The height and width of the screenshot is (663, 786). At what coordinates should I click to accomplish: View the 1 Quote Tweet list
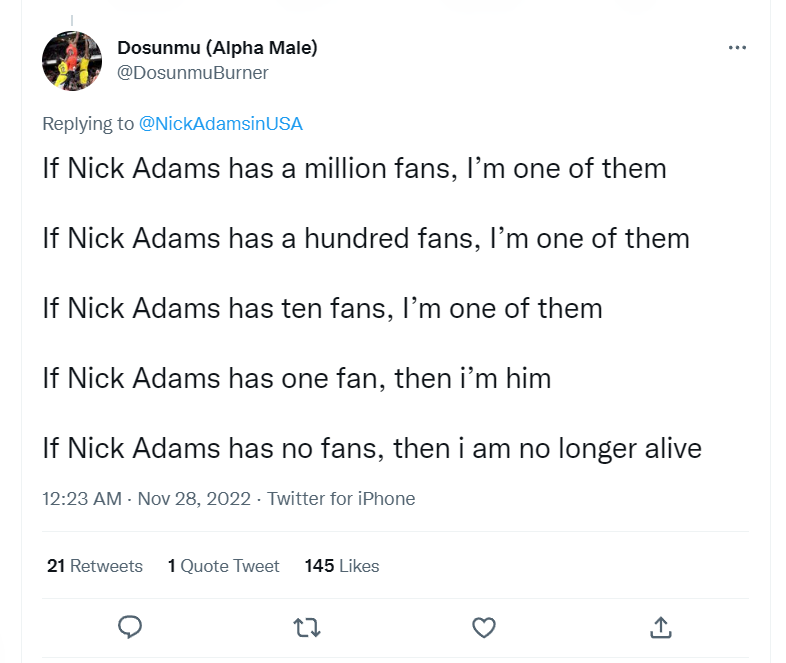coord(223,566)
